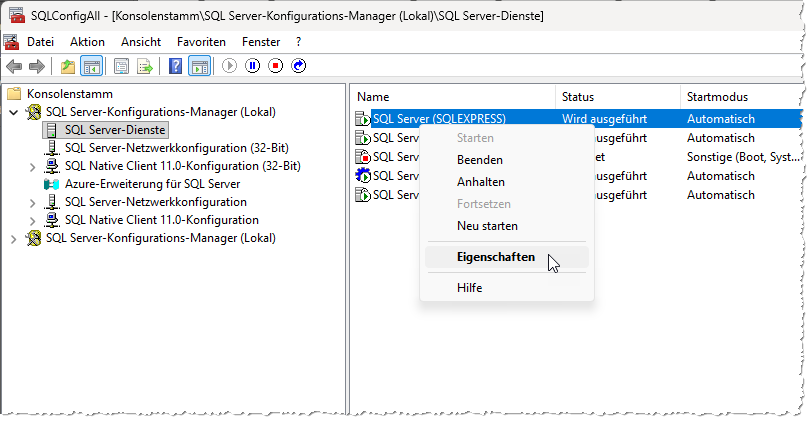Open the Ansicht menu
Image resolution: width=810 pixels, height=422 pixels.
[x=141, y=42]
